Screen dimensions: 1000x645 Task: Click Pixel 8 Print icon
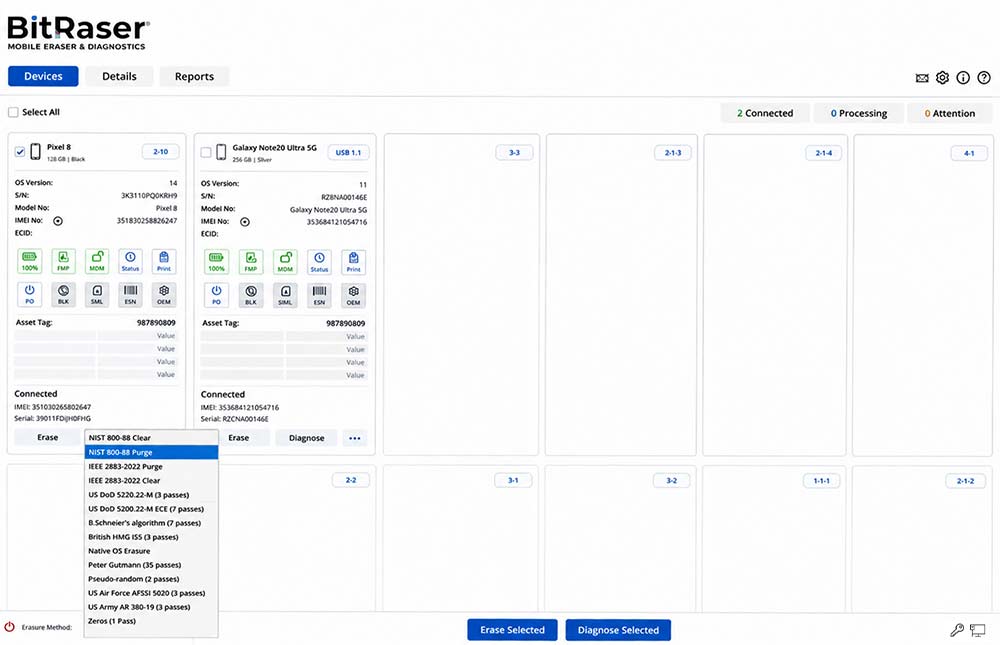tap(164, 261)
